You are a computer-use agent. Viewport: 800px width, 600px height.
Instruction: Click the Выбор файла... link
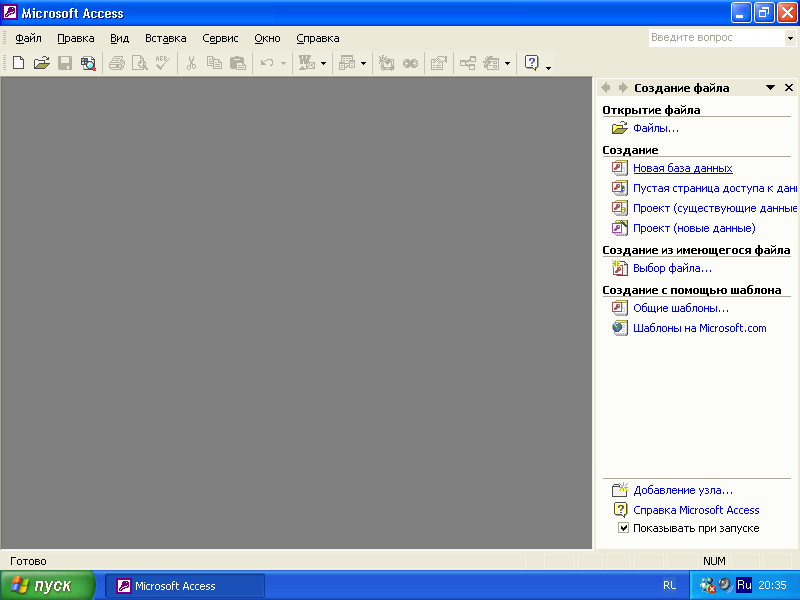click(672, 268)
